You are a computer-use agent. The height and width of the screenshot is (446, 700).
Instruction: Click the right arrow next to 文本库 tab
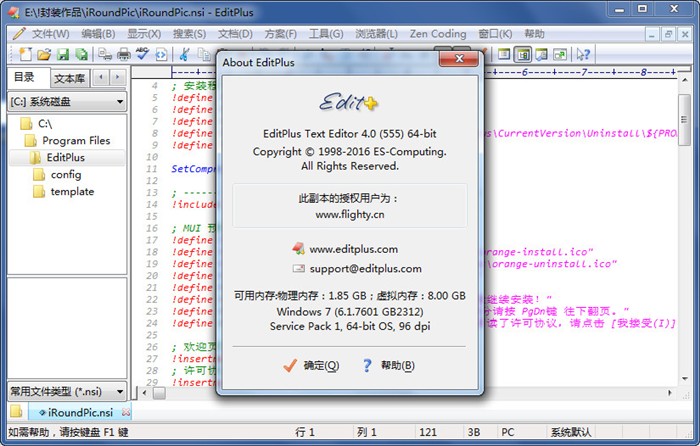(x=118, y=78)
